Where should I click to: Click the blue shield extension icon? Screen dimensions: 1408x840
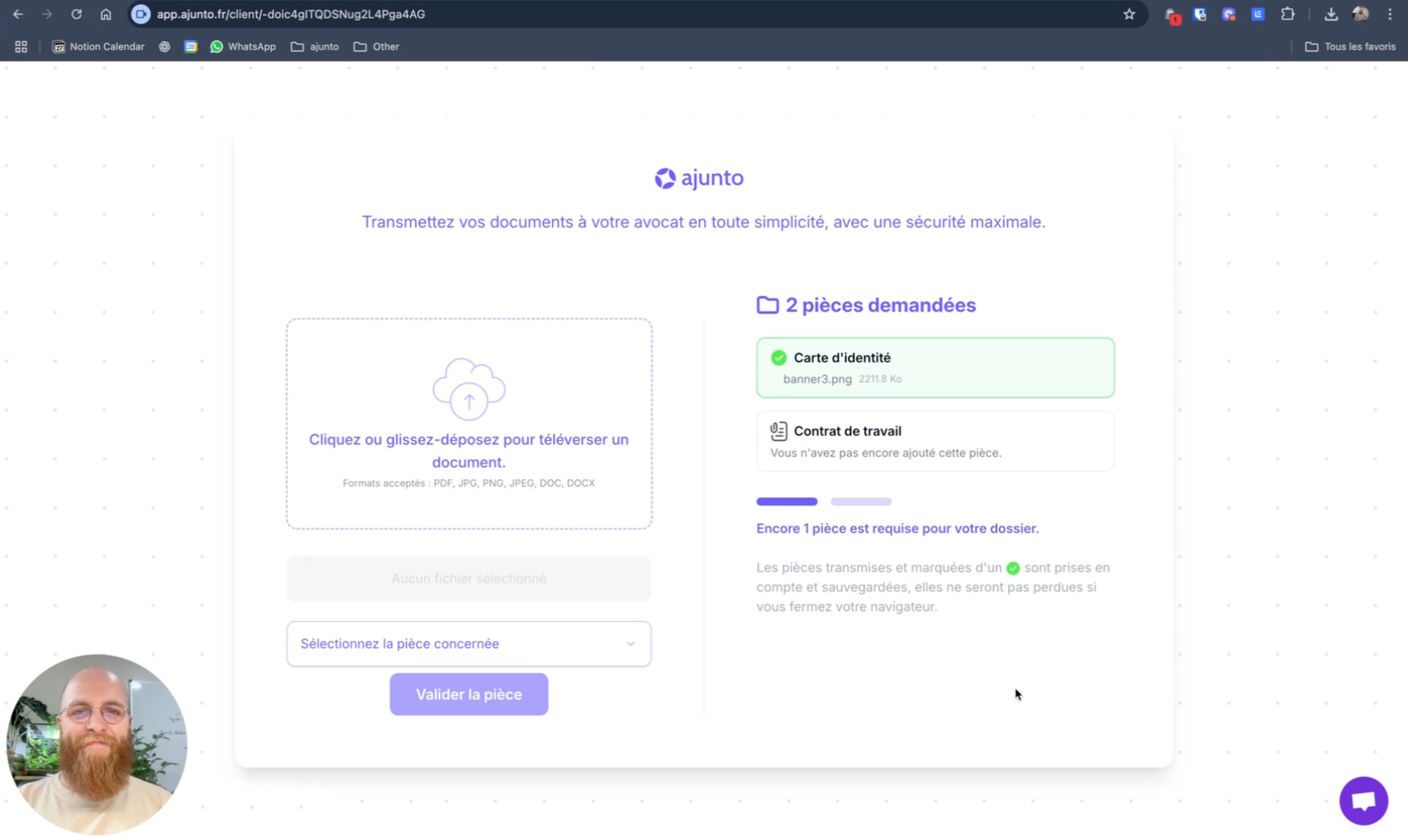coord(1200,14)
